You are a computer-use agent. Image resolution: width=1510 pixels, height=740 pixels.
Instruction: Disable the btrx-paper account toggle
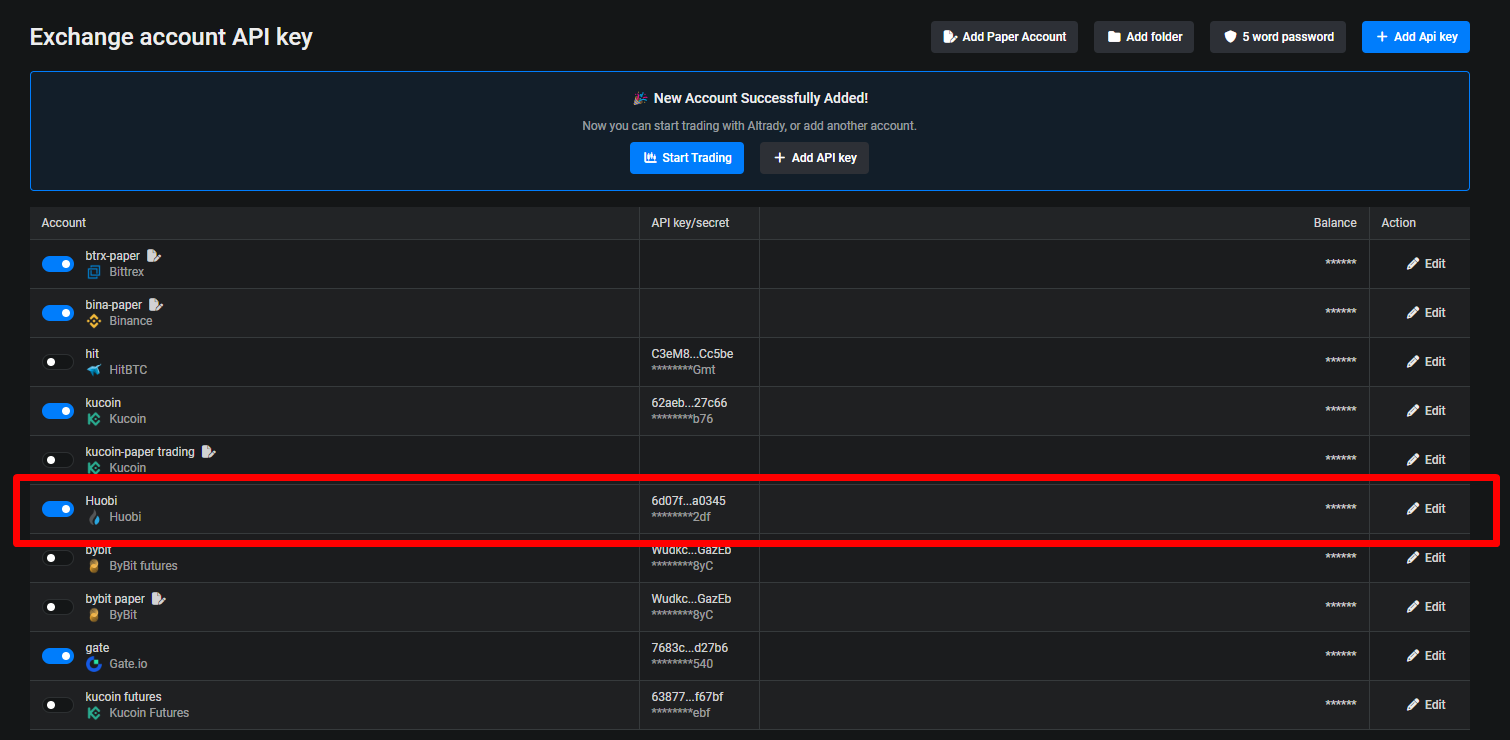pyautogui.click(x=58, y=264)
